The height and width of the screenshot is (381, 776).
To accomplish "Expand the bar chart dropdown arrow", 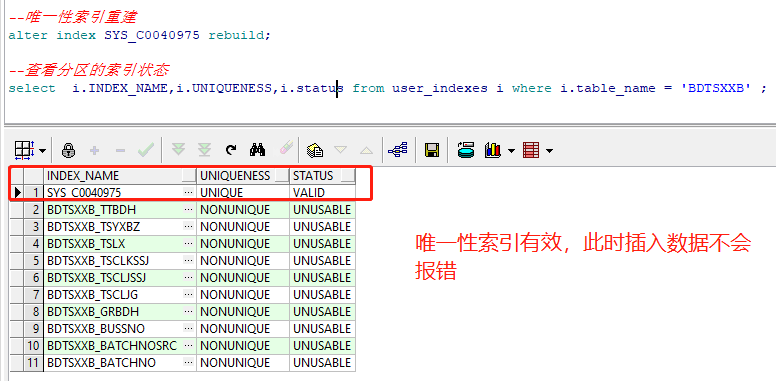I will (511, 150).
